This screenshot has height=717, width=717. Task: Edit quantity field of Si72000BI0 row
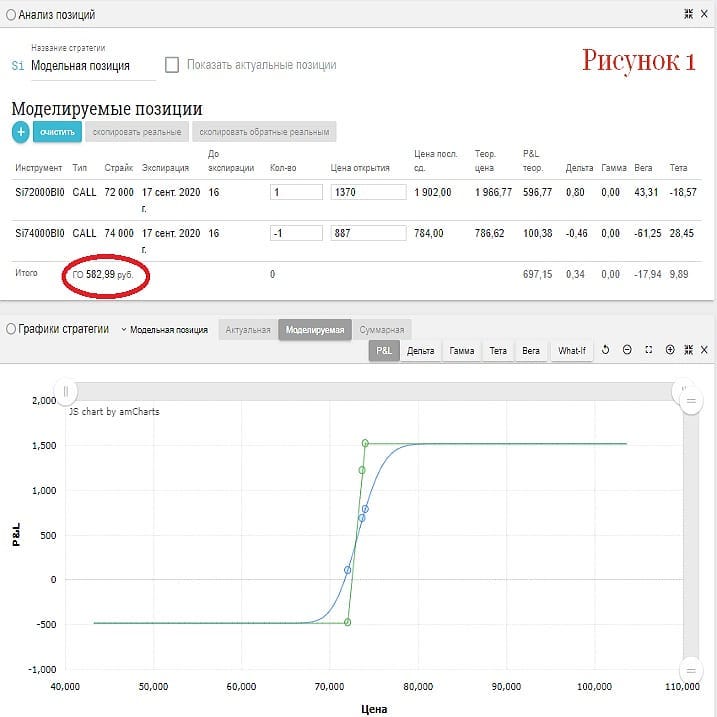pyautogui.click(x=296, y=192)
